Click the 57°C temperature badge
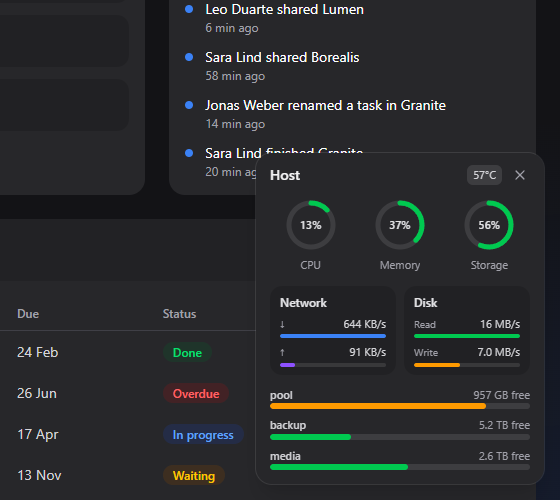Viewport: 560px width, 500px height. (484, 175)
